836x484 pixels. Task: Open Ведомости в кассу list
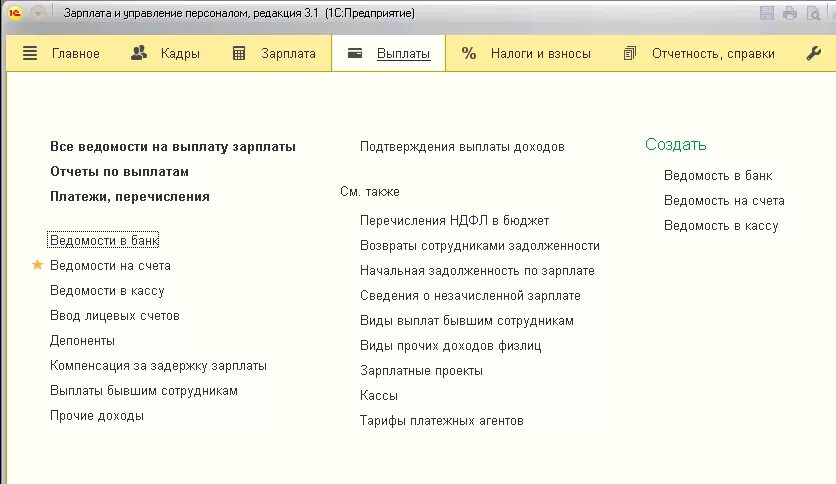point(107,291)
